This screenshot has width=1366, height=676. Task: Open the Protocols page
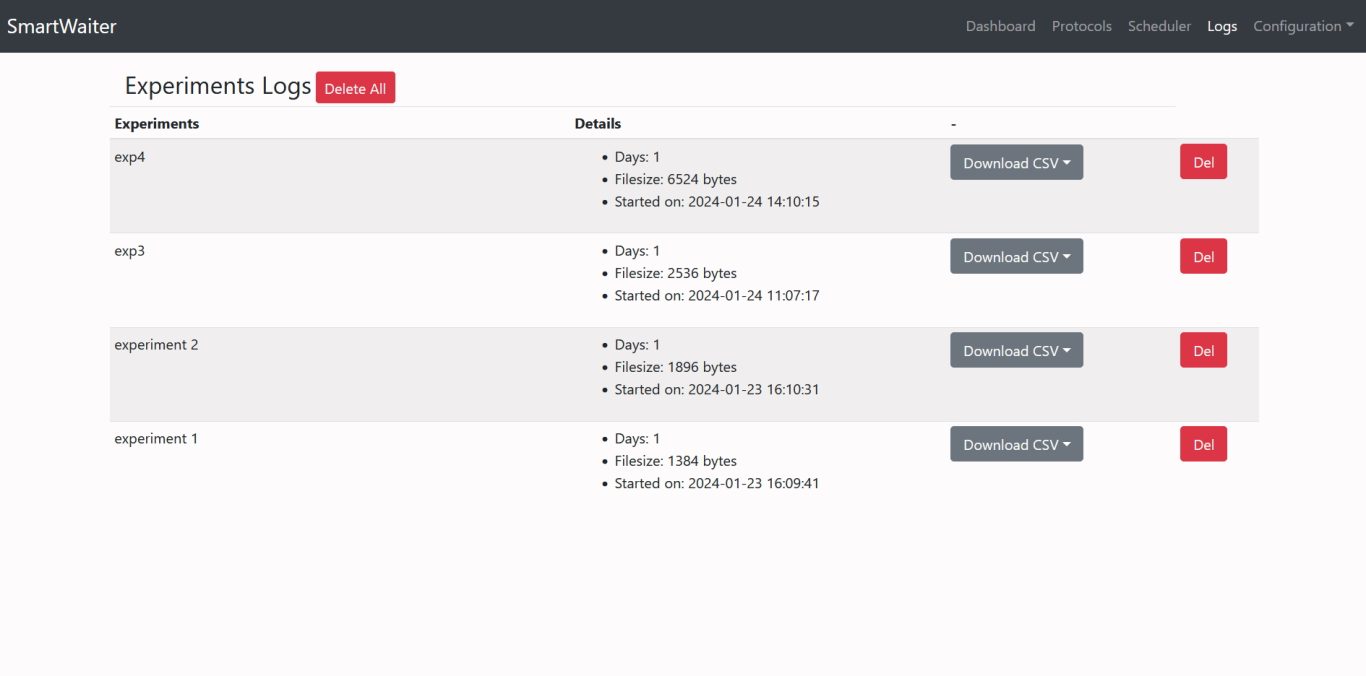(x=1081, y=26)
